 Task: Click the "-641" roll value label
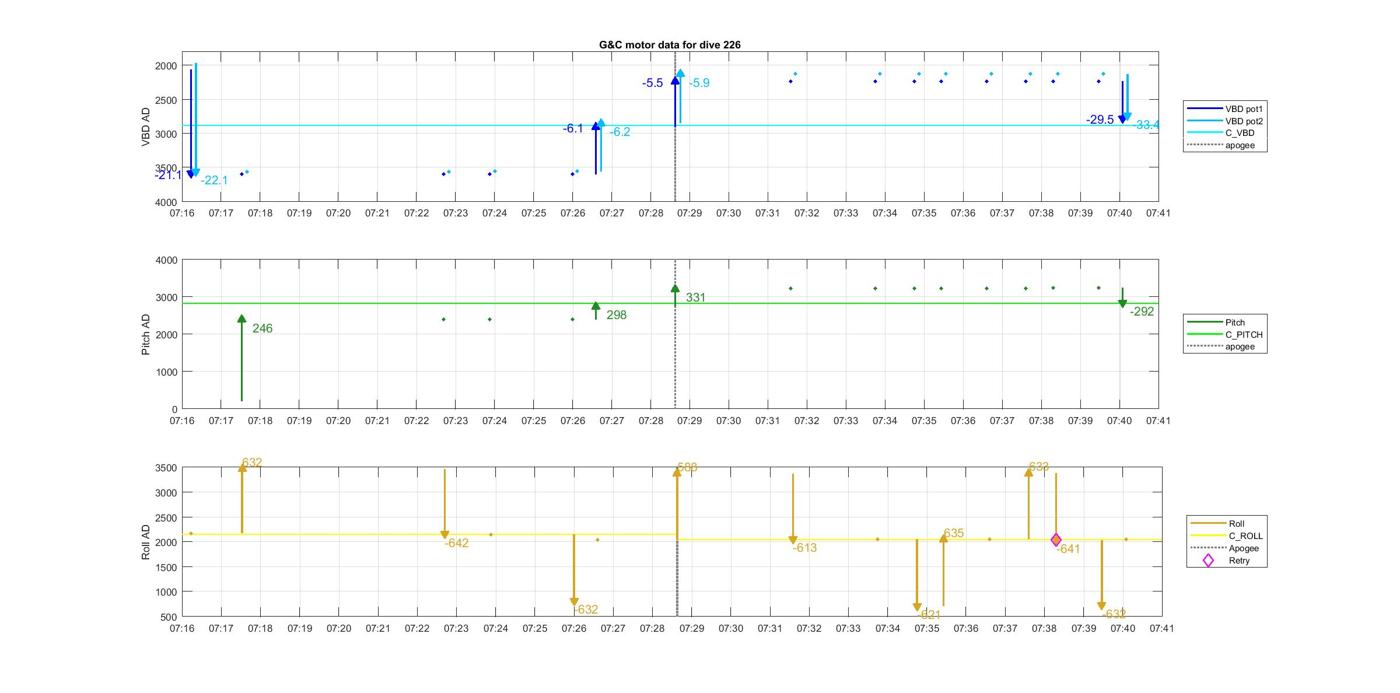[1067, 549]
